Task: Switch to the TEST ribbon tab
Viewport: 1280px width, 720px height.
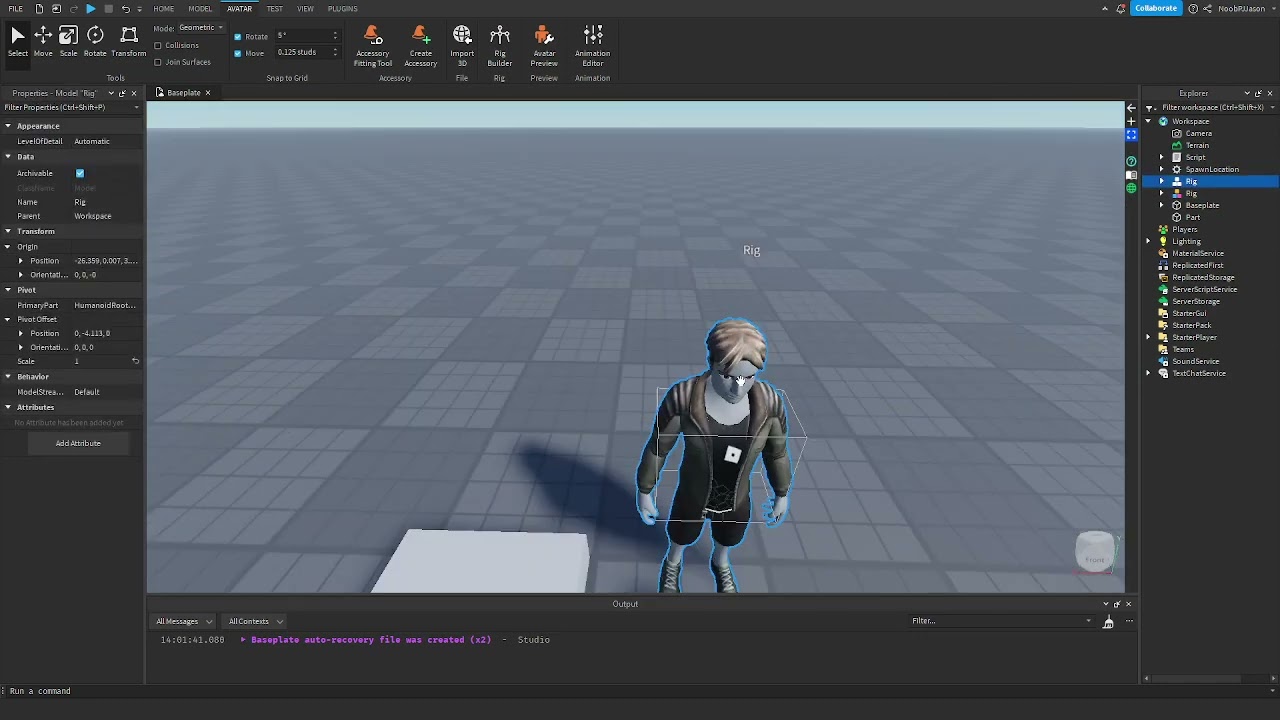Action: [274, 9]
